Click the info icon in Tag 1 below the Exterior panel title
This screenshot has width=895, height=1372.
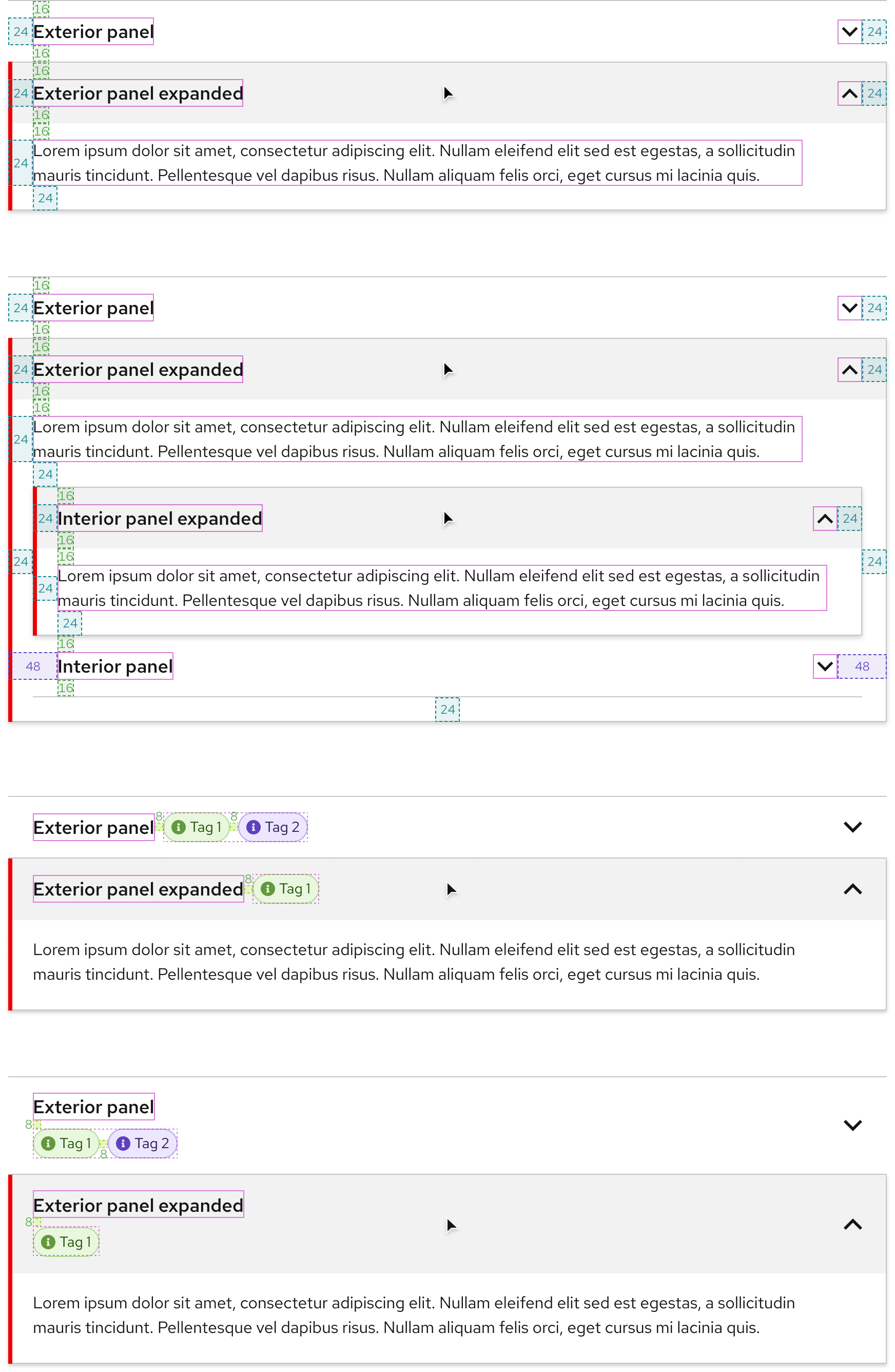tap(50, 1142)
